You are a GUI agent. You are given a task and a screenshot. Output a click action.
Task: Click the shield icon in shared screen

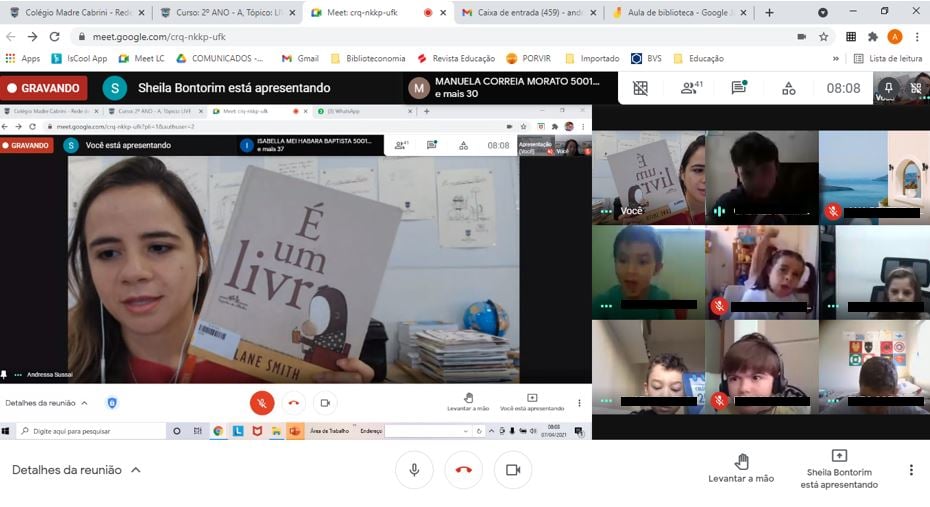112,403
